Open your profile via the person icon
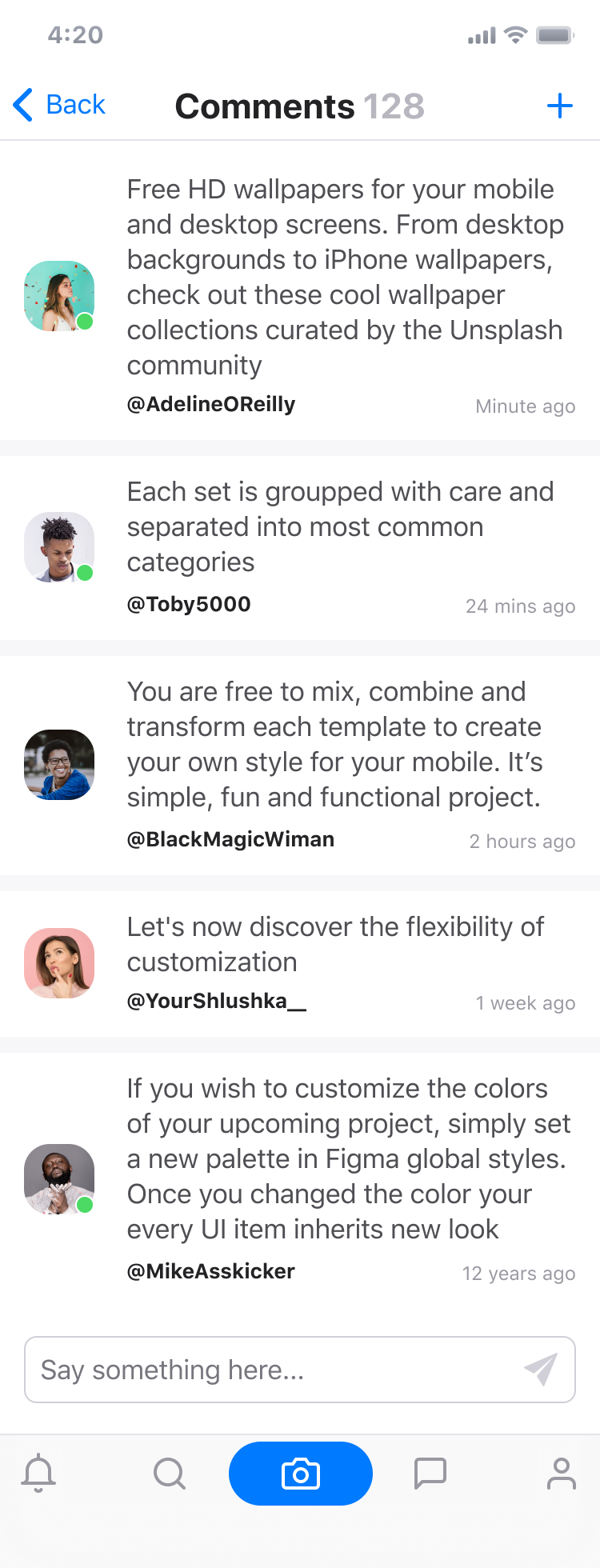600x1568 pixels. click(561, 1473)
